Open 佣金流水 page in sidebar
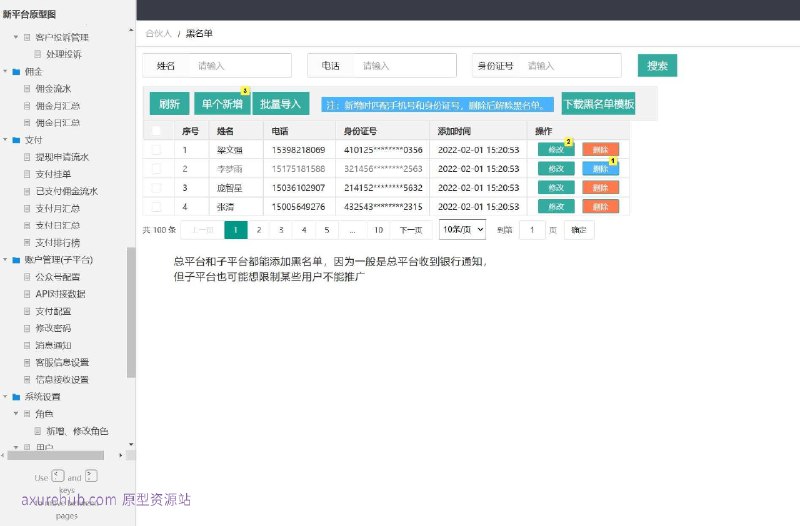The height and width of the screenshot is (526, 800). 53,88
